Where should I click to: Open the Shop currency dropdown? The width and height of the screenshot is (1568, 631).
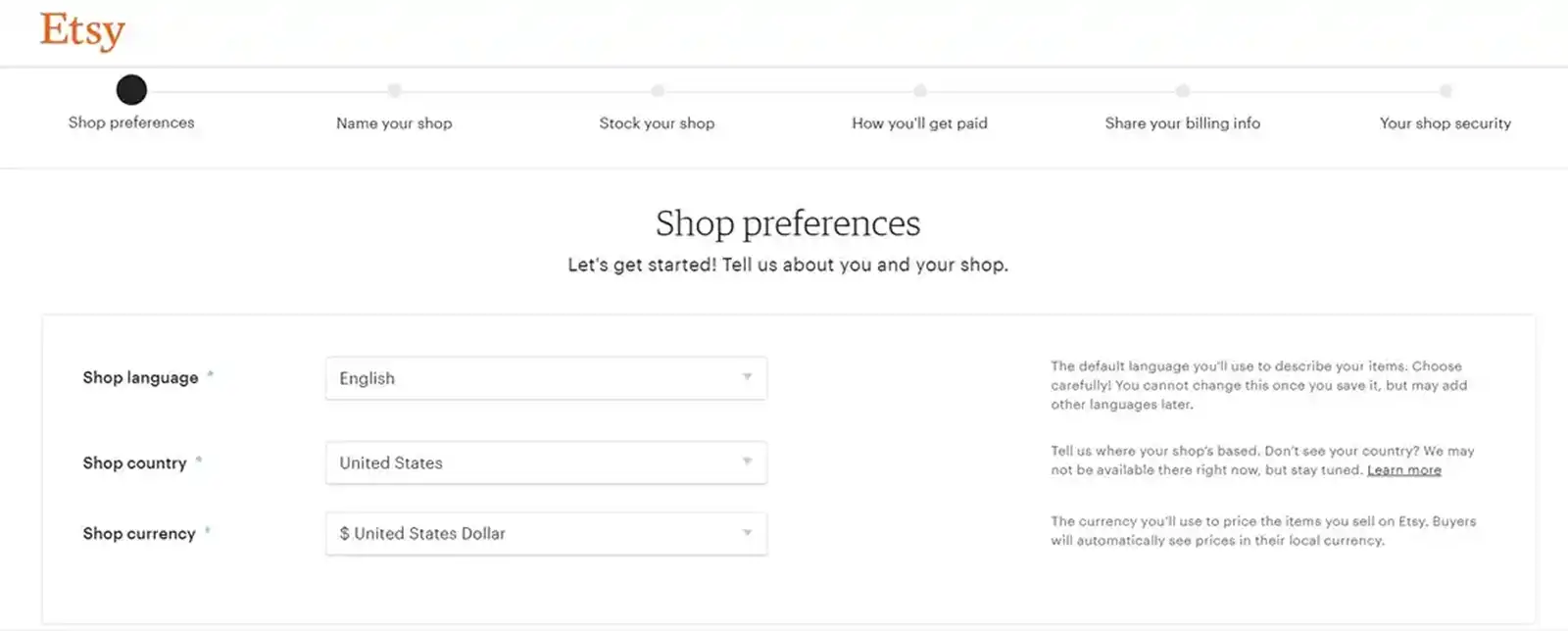point(546,534)
